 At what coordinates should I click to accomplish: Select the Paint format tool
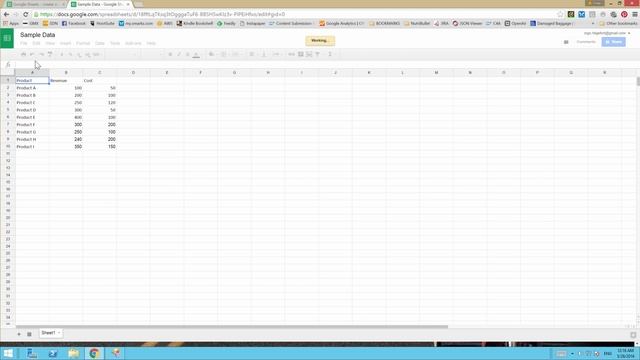click(50, 54)
